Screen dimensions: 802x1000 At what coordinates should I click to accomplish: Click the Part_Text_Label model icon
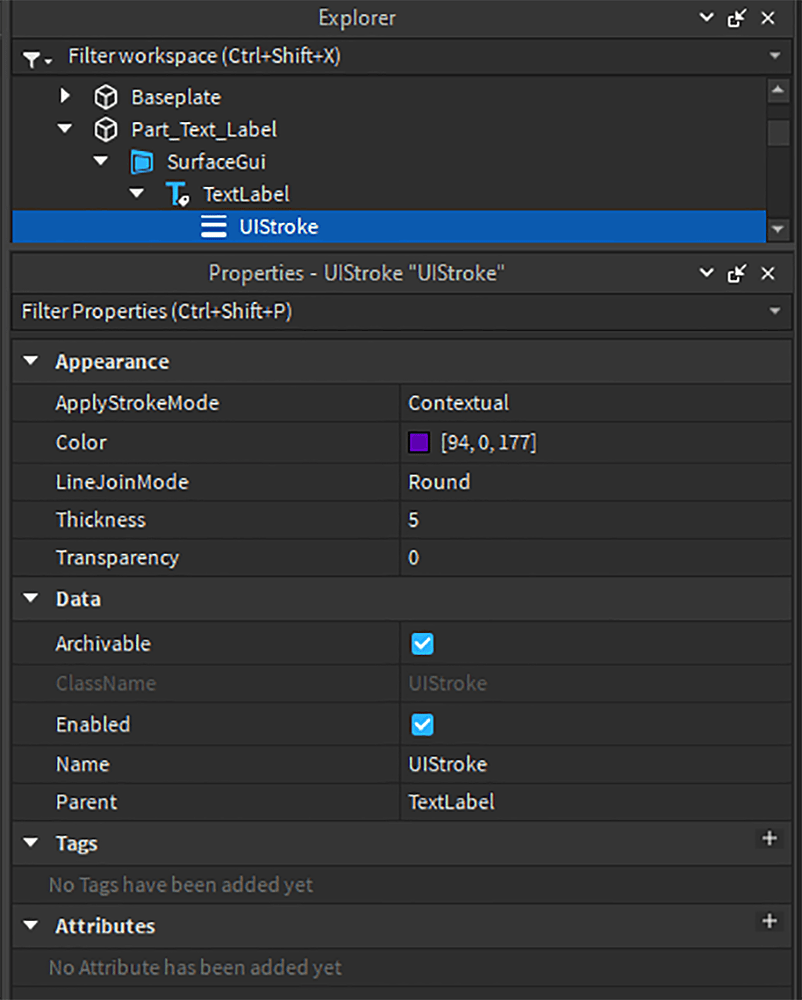point(105,129)
